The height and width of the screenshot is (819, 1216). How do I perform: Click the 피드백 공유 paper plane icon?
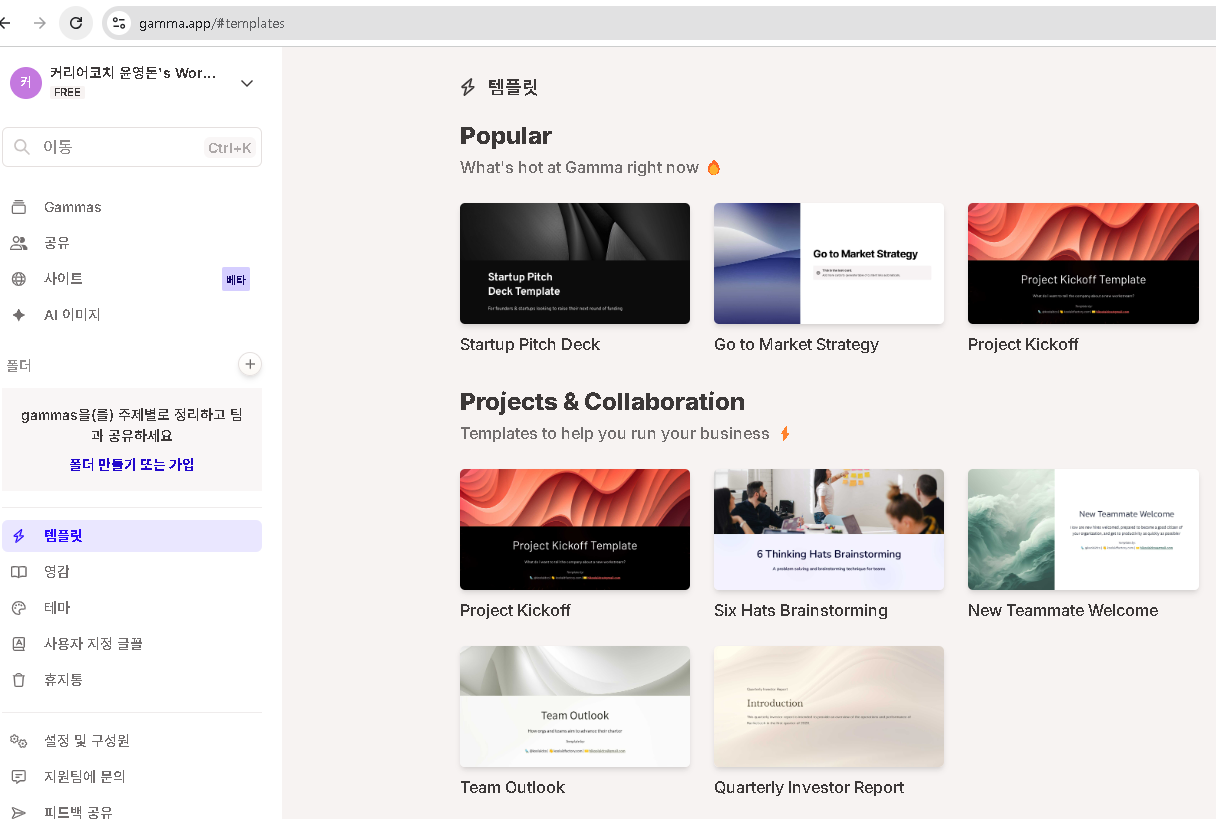coord(18,812)
